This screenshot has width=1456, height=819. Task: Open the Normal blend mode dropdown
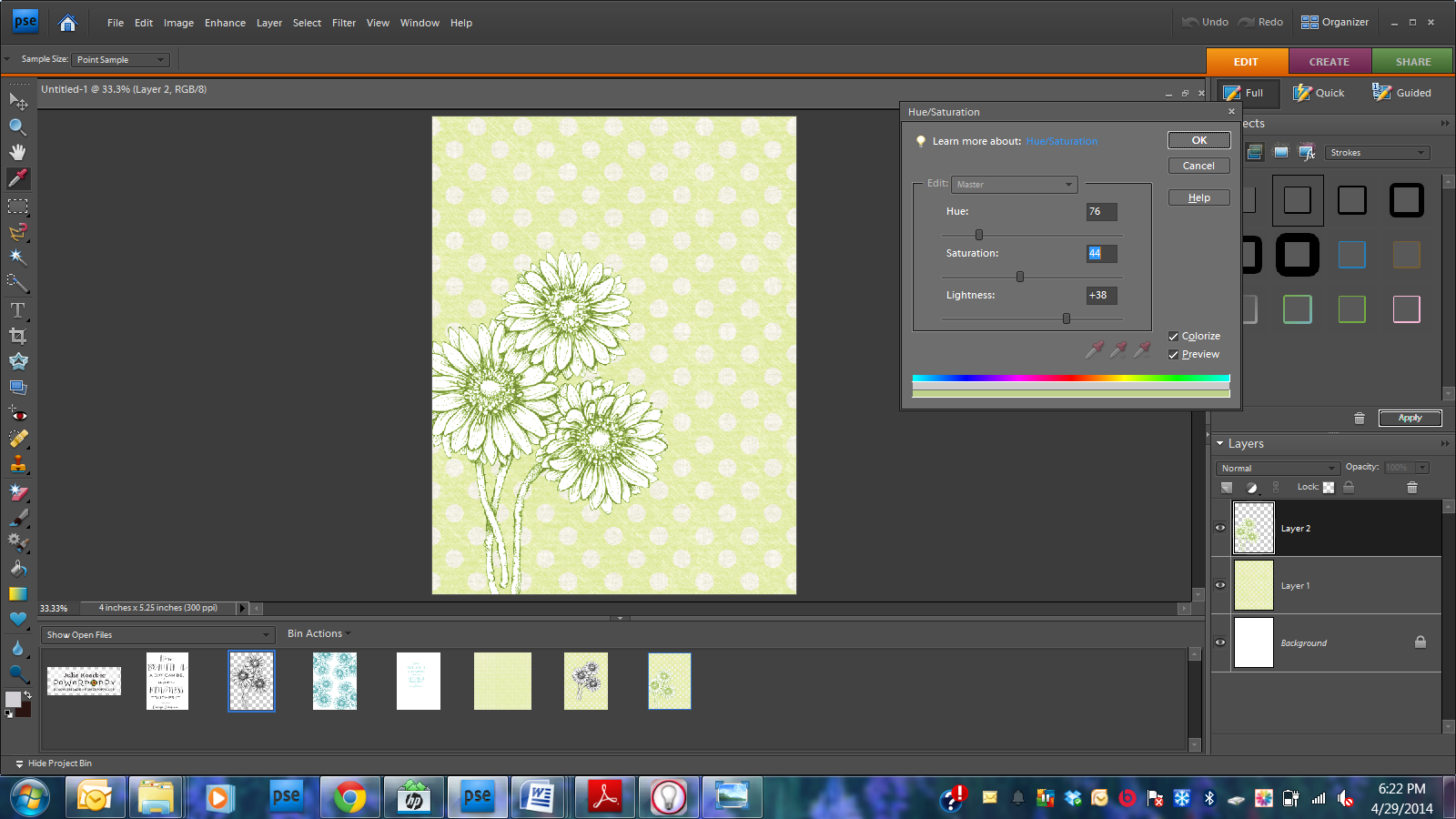pos(1277,469)
